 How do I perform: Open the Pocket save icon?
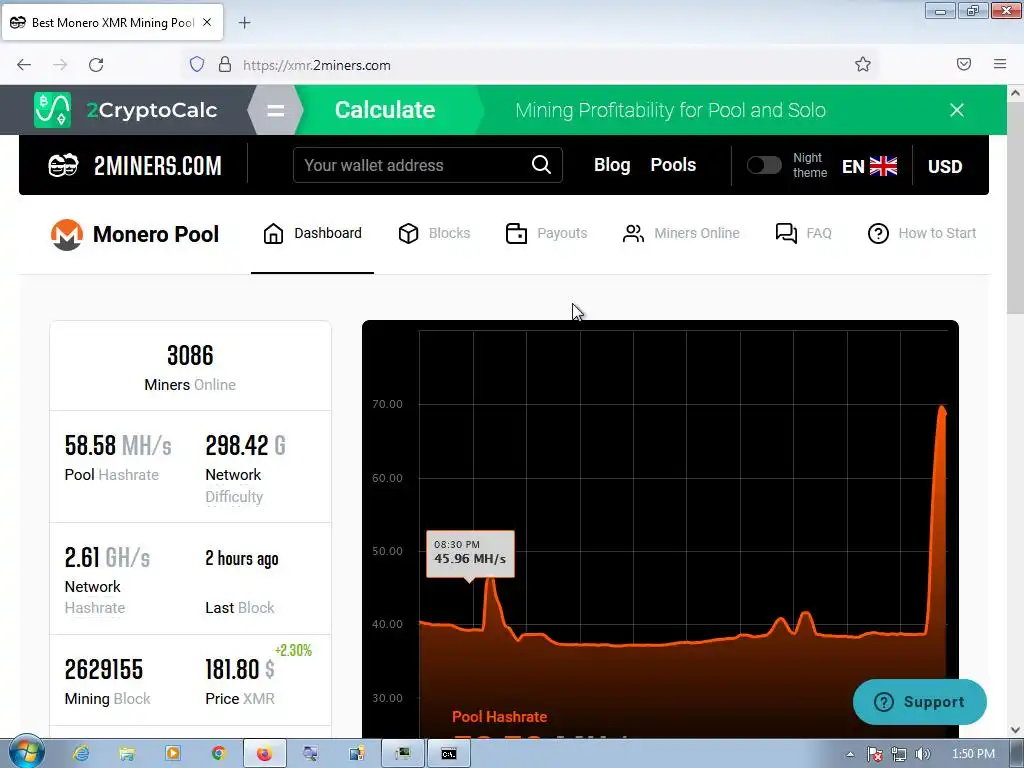click(x=964, y=64)
